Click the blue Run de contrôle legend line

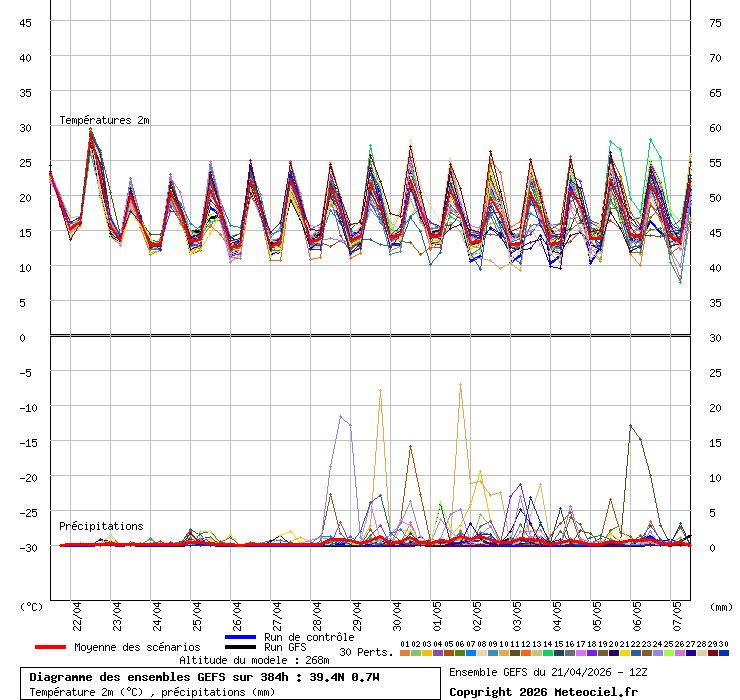click(241, 637)
